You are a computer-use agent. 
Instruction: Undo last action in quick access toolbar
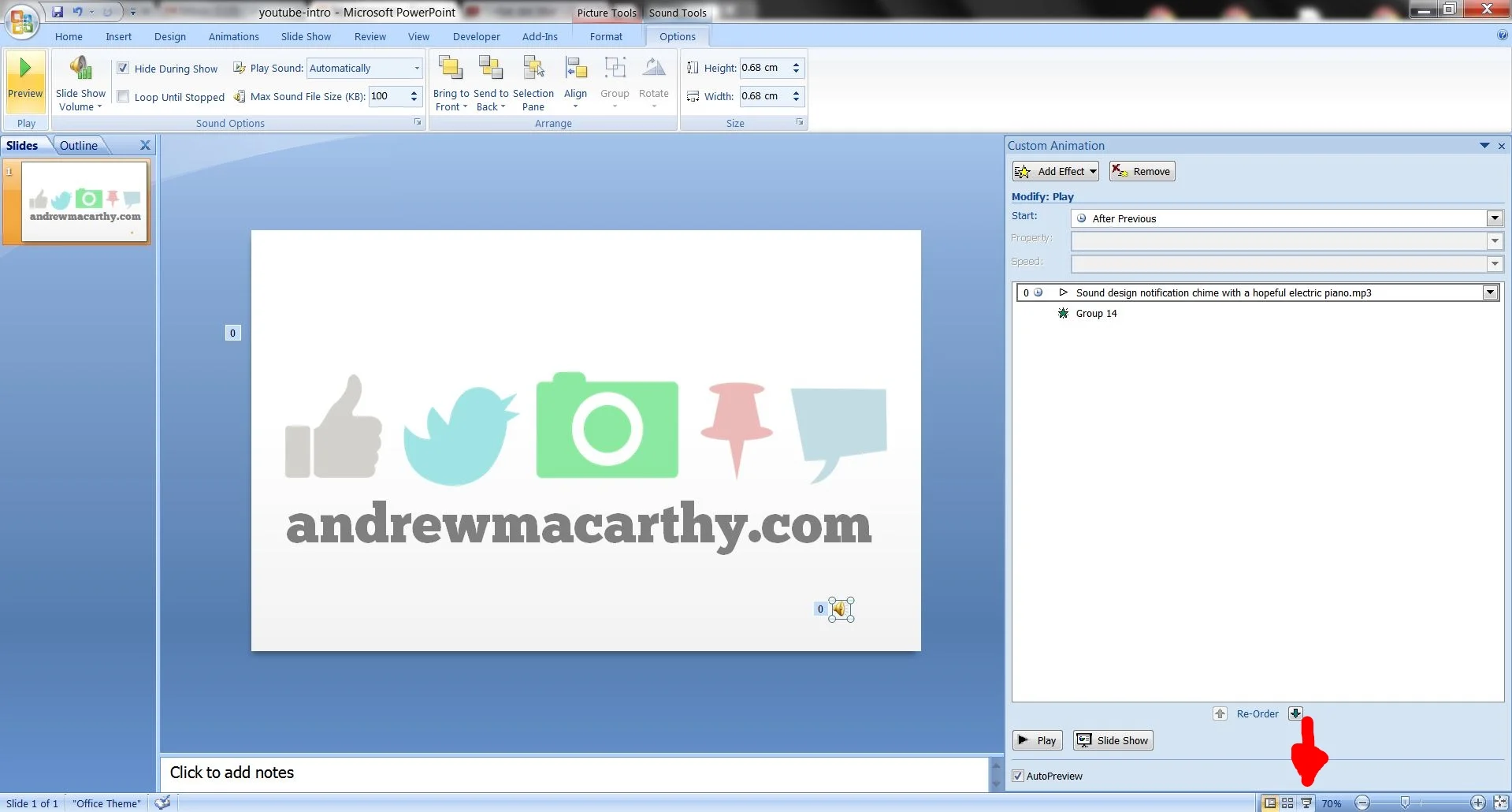pyautogui.click(x=77, y=12)
